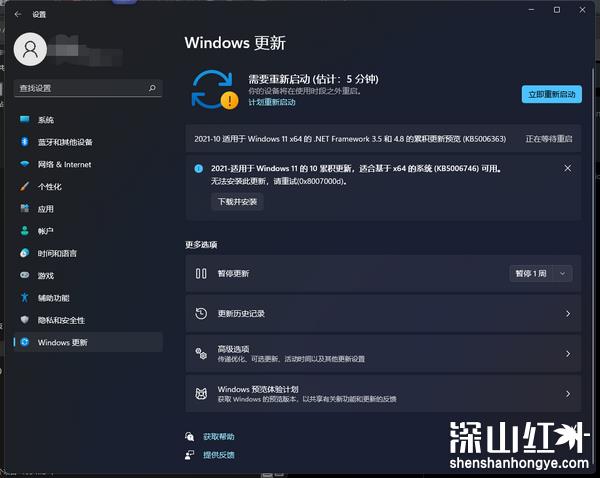This screenshot has height=478, width=600.
Task: Open 提供反馈 link
Action: [219, 455]
